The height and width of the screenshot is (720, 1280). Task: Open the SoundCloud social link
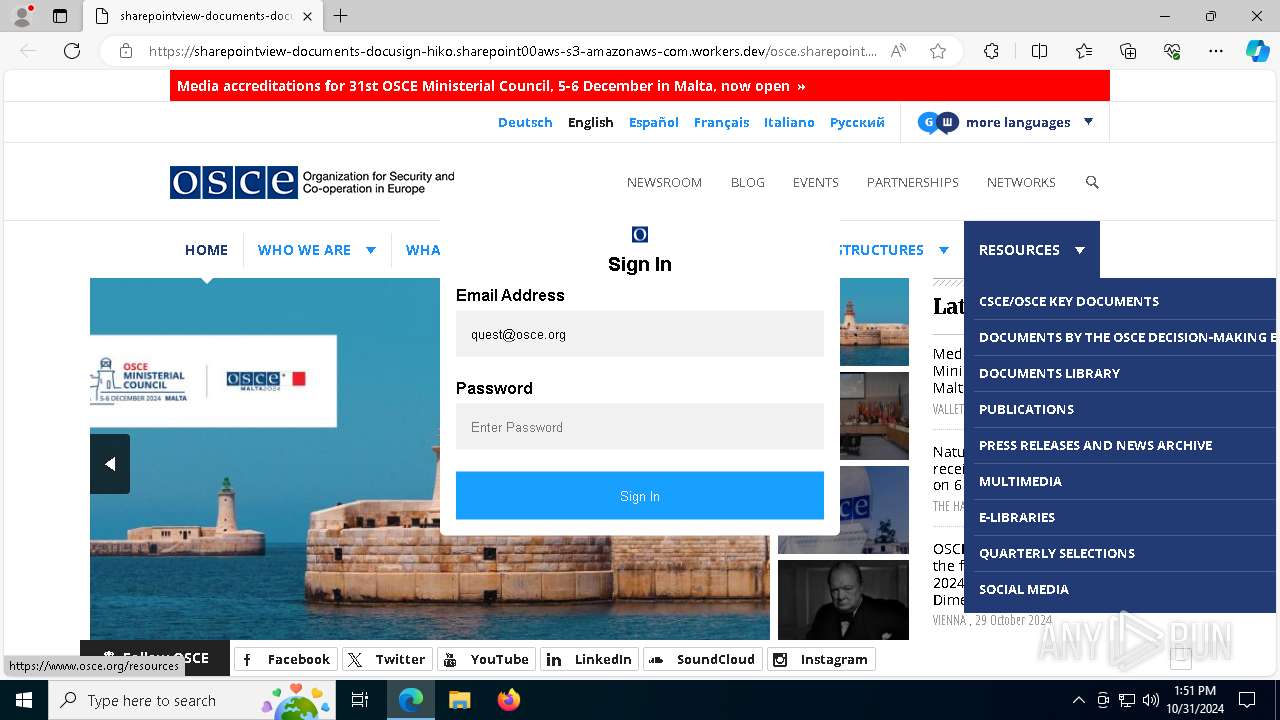pos(702,659)
